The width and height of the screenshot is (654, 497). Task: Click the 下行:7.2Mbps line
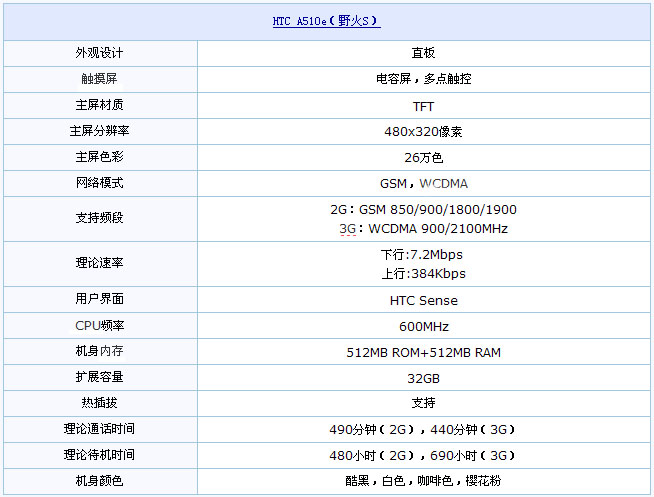click(422, 254)
